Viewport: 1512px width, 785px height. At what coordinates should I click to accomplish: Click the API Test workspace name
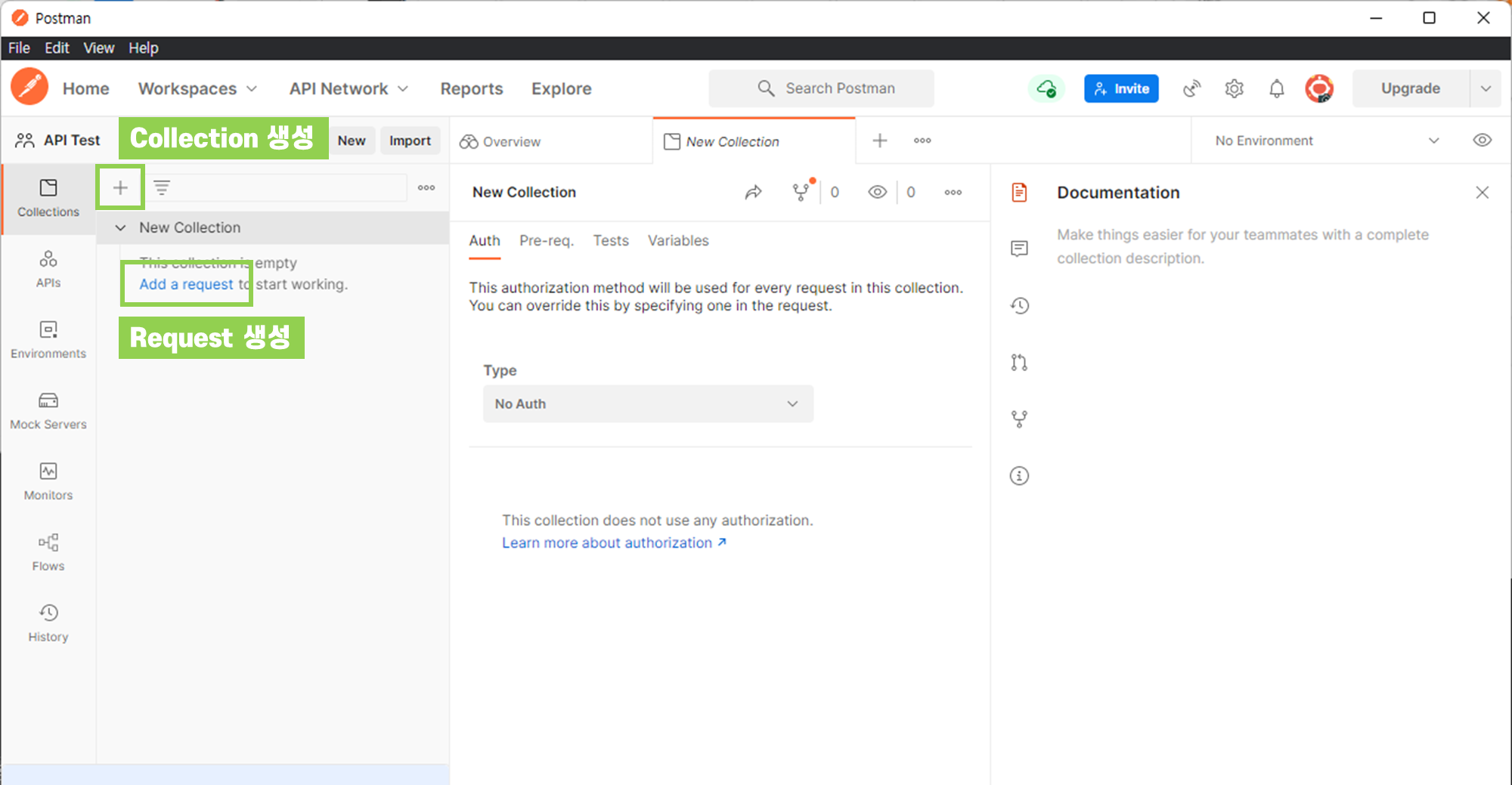71,141
